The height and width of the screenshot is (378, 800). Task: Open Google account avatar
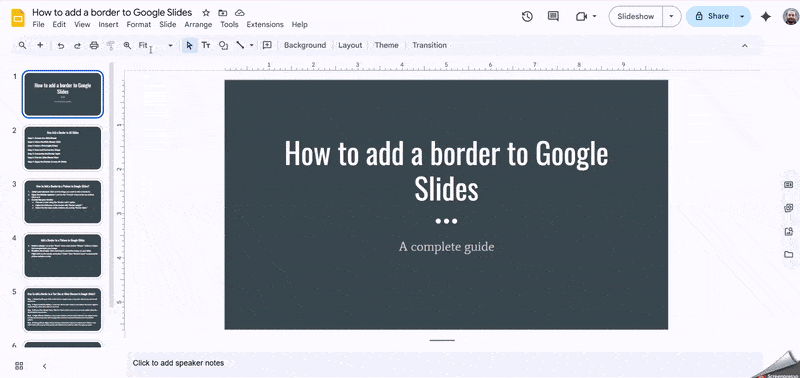coord(791,16)
